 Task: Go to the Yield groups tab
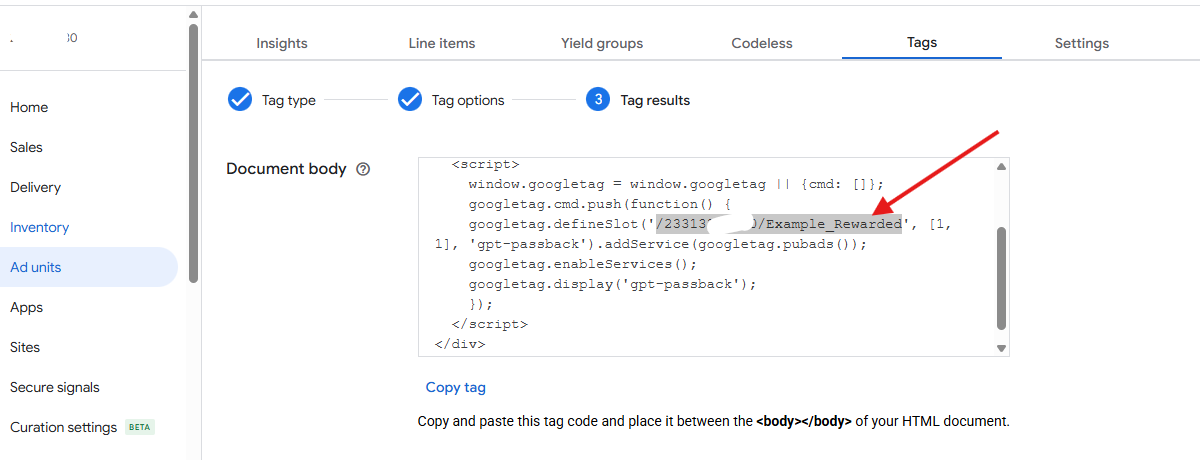602,43
